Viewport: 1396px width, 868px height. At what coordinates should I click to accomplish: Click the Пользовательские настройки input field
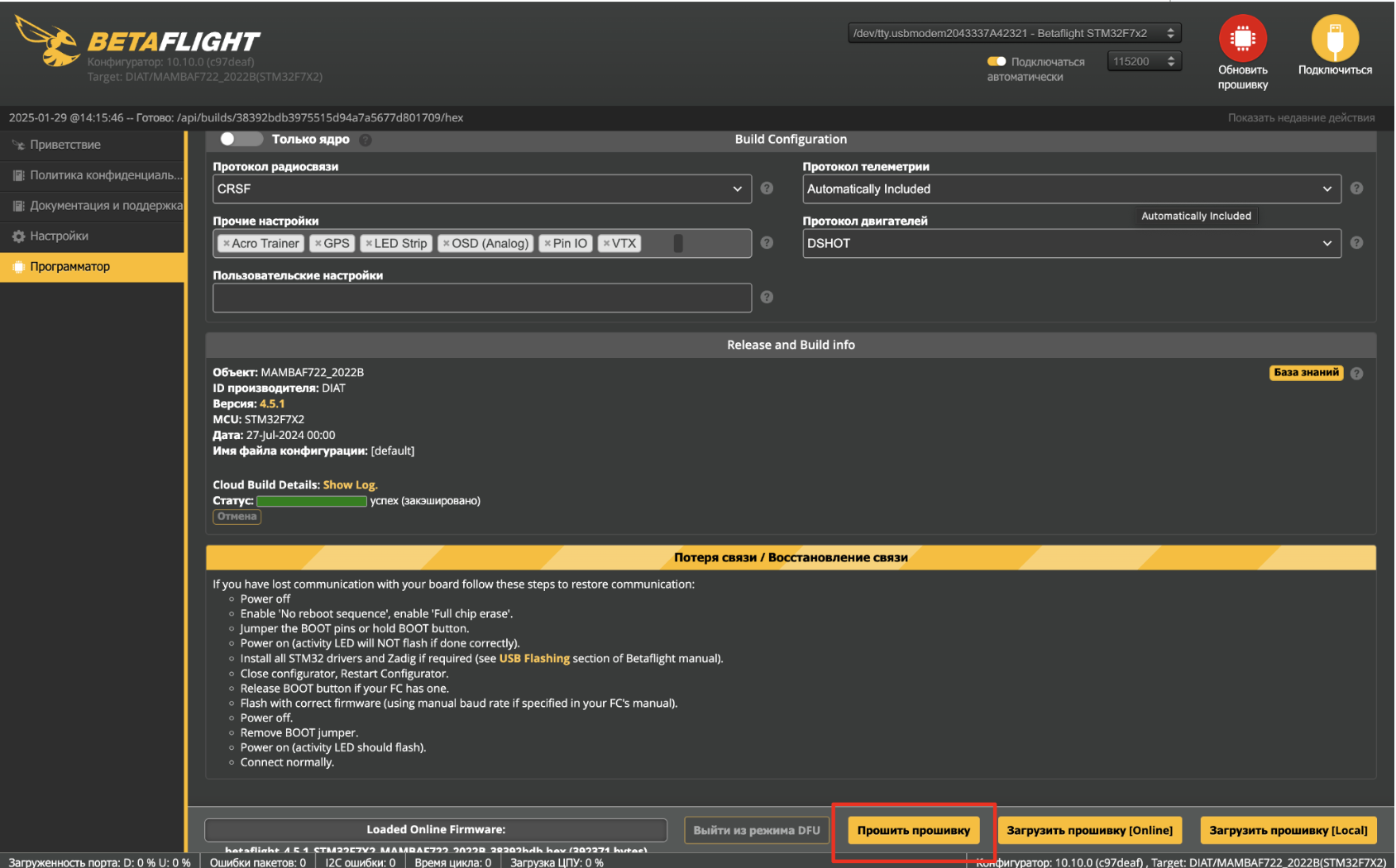481,298
